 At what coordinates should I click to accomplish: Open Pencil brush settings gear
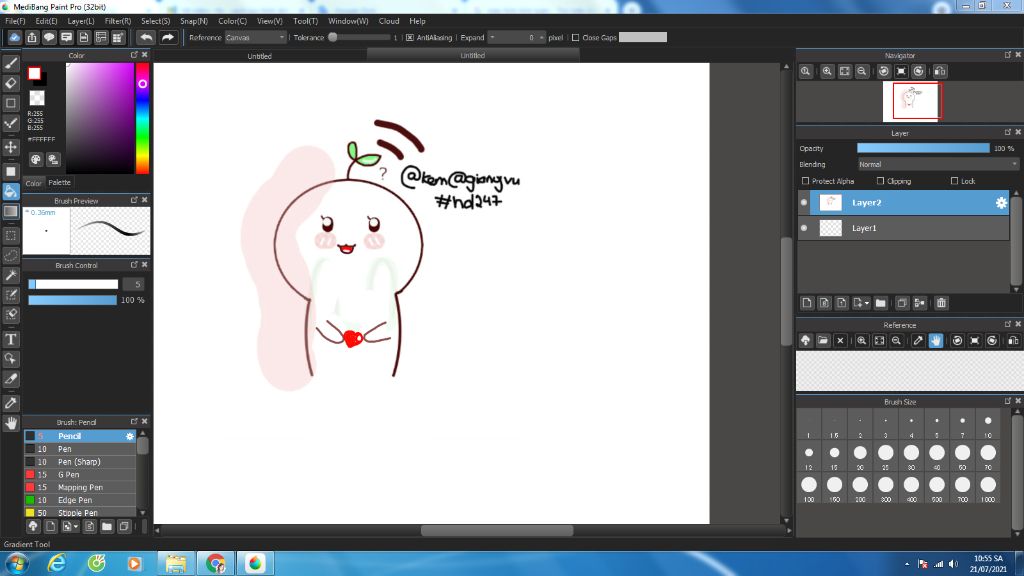pyautogui.click(x=129, y=436)
